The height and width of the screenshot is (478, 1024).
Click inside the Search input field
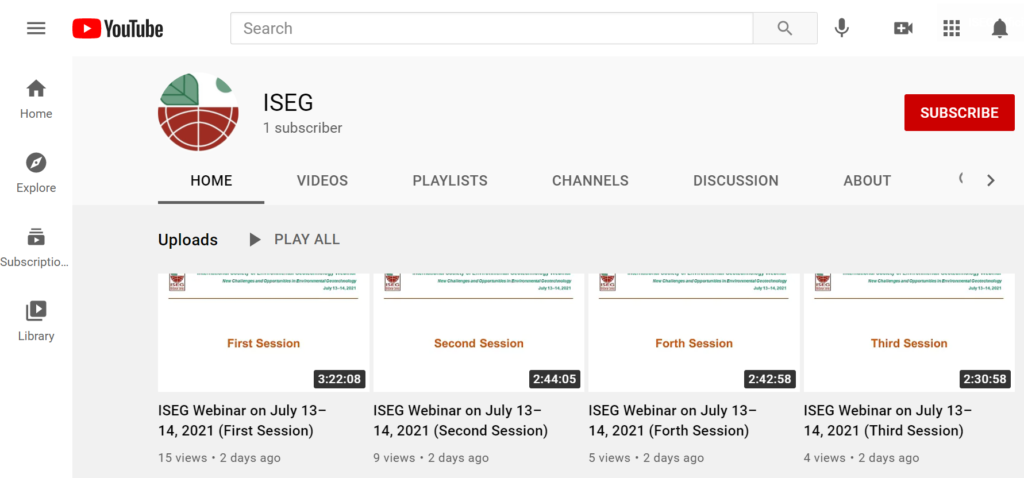point(492,29)
